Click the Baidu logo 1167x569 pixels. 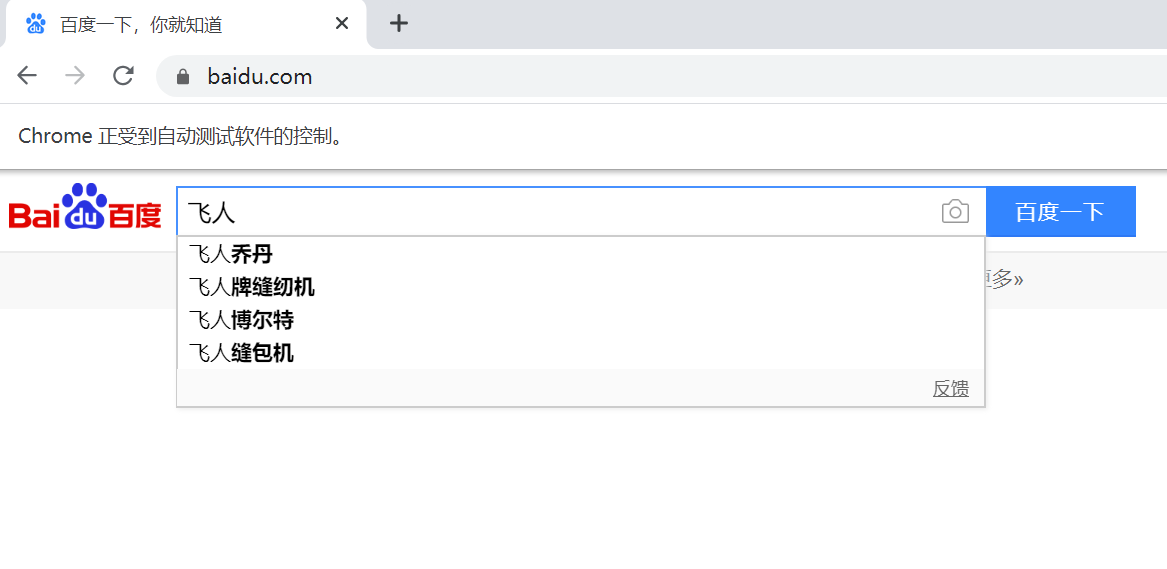tap(85, 209)
